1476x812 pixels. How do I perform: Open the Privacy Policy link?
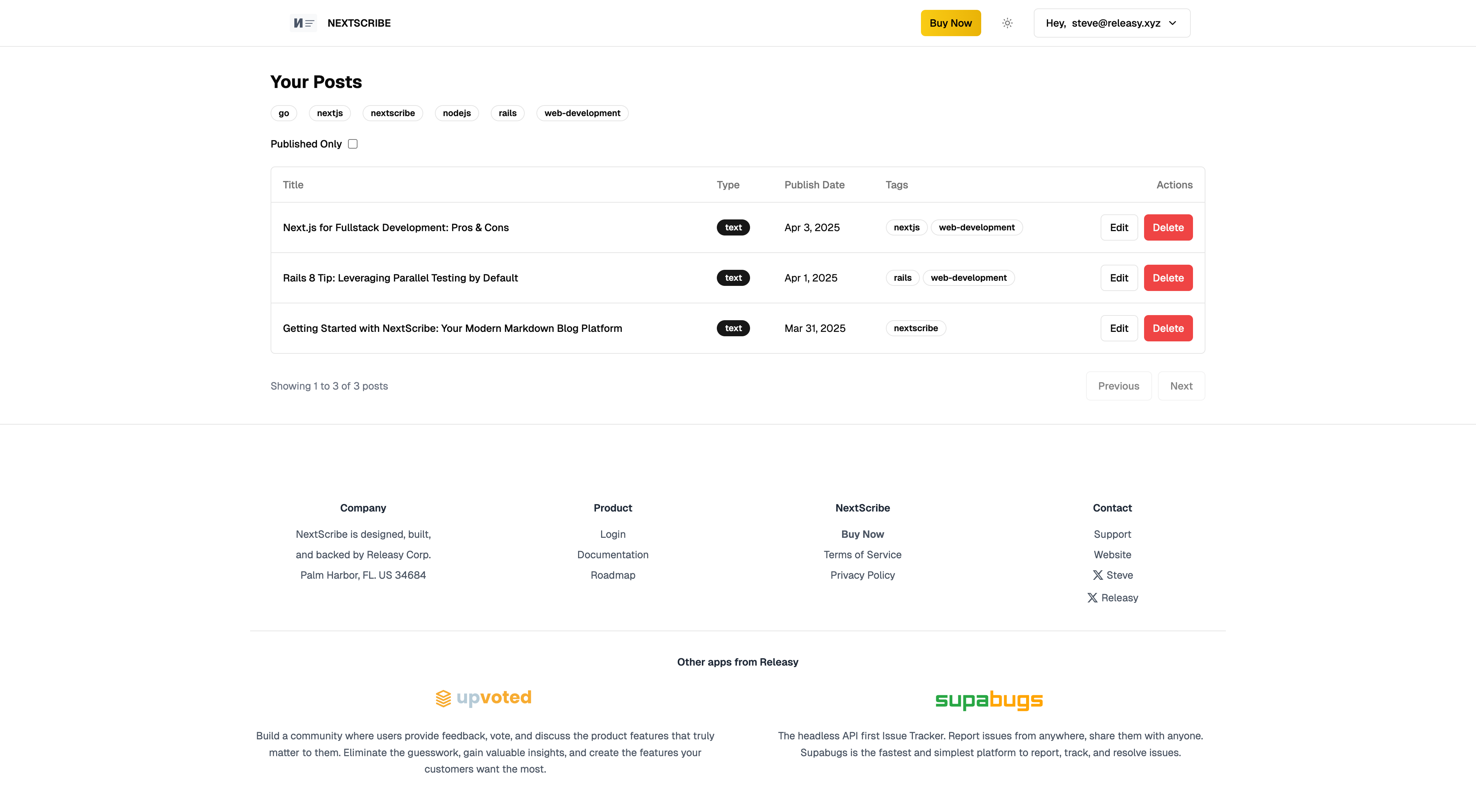pos(862,575)
